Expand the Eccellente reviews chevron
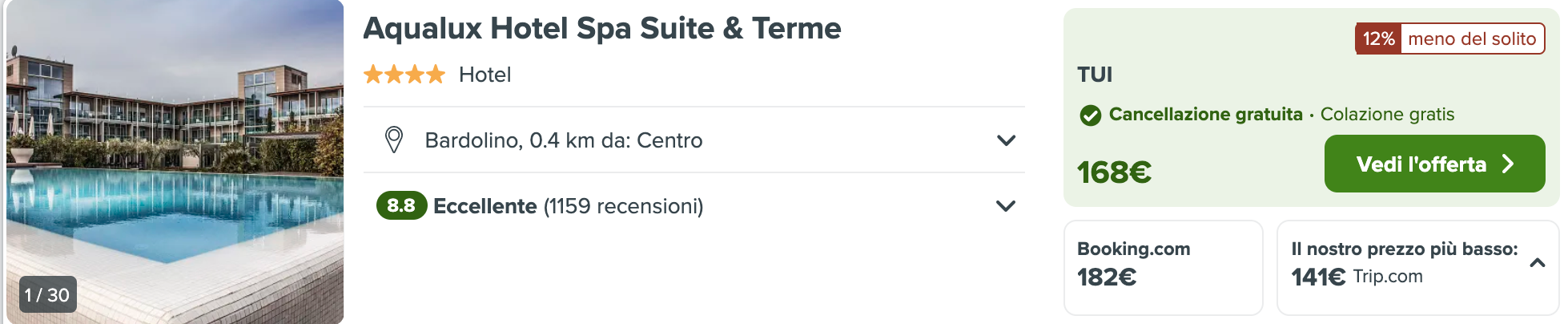The height and width of the screenshot is (324, 1568). [x=1006, y=206]
